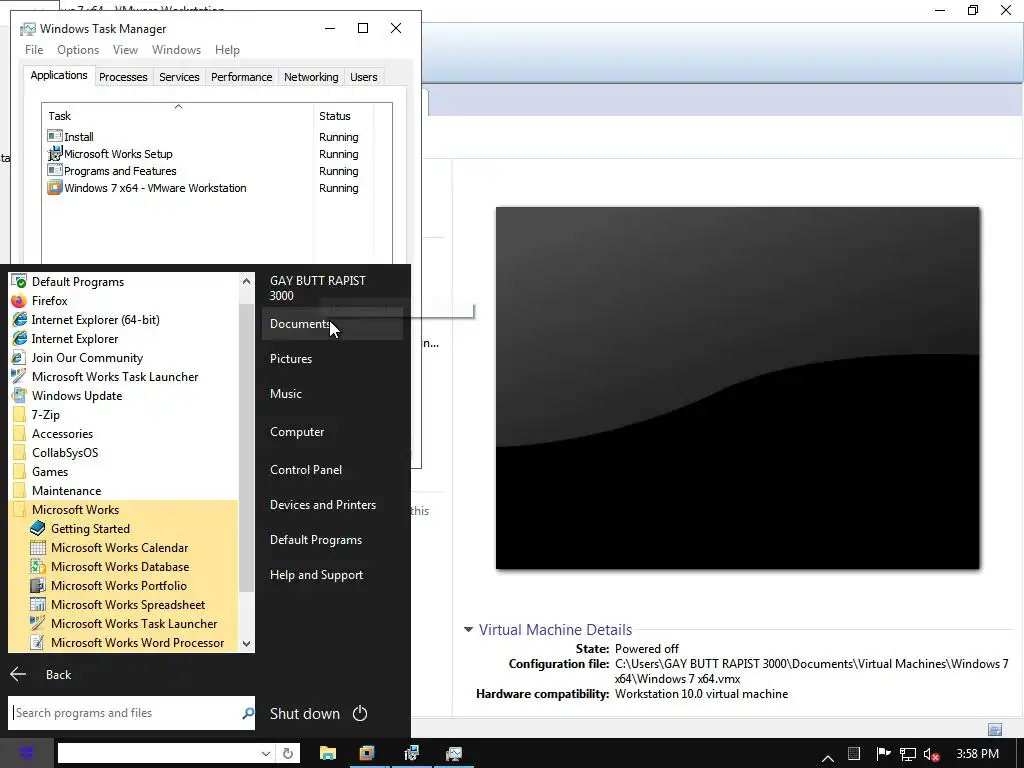Expand the Maintenance folder
Image resolution: width=1024 pixels, height=768 pixels.
tap(66, 490)
